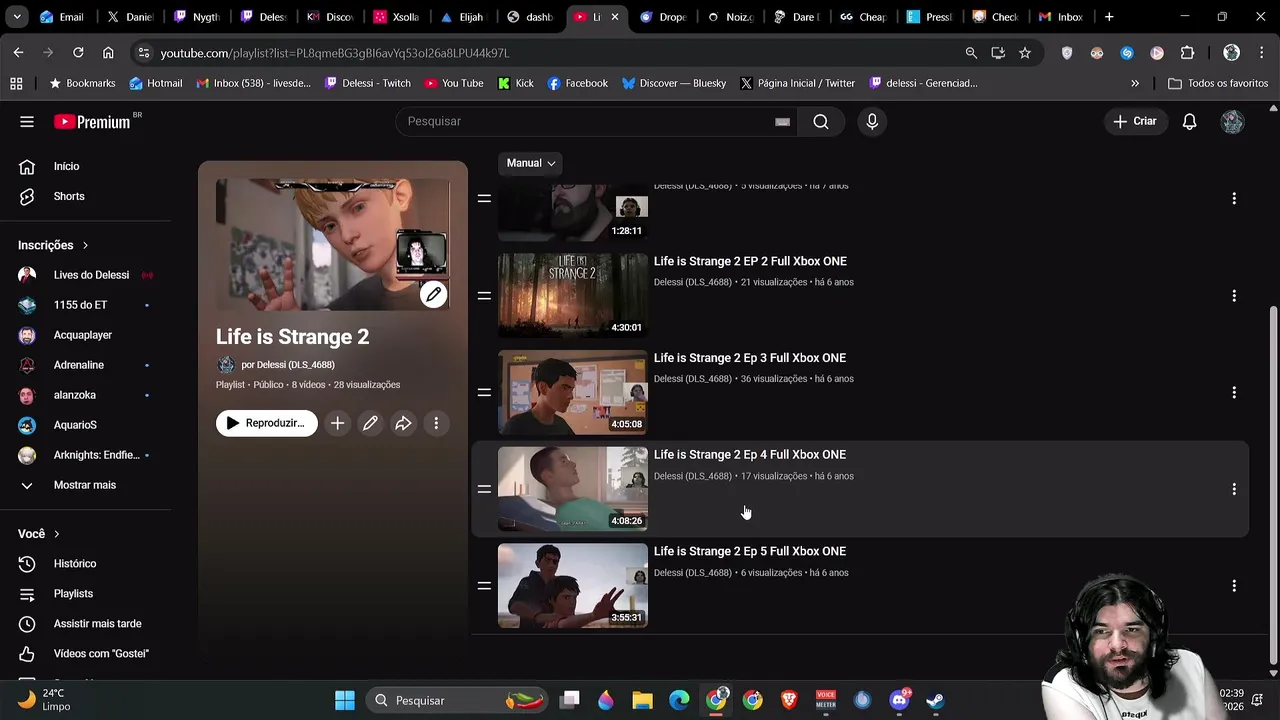This screenshot has height=720, width=1280.
Task: Open Steam from taskbar
Action: tap(935, 700)
